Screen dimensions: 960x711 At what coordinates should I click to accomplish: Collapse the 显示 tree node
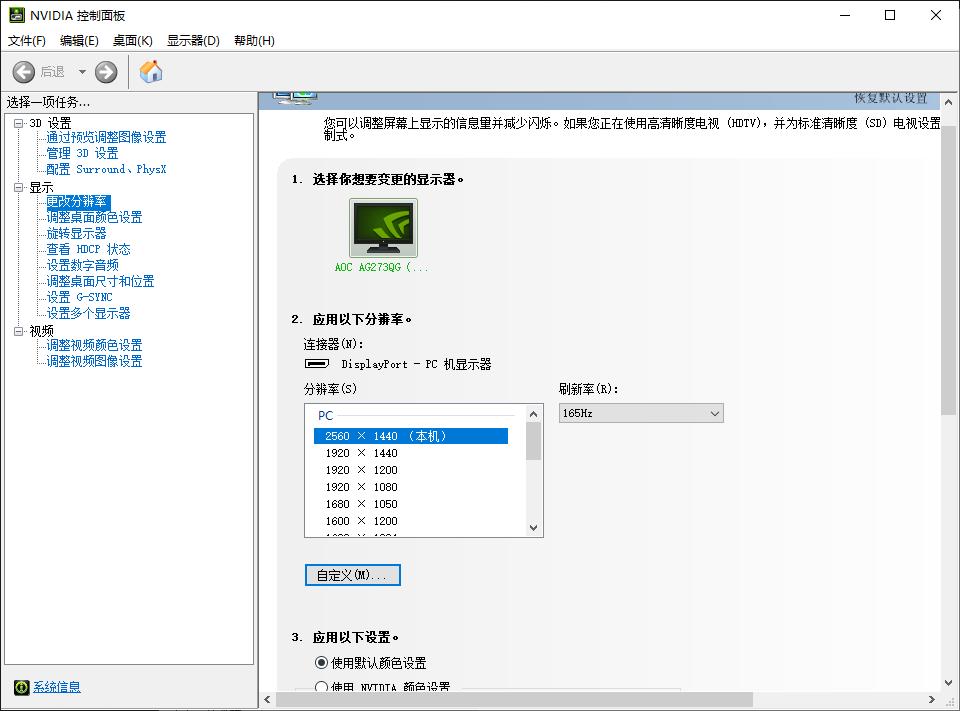(x=19, y=187)
